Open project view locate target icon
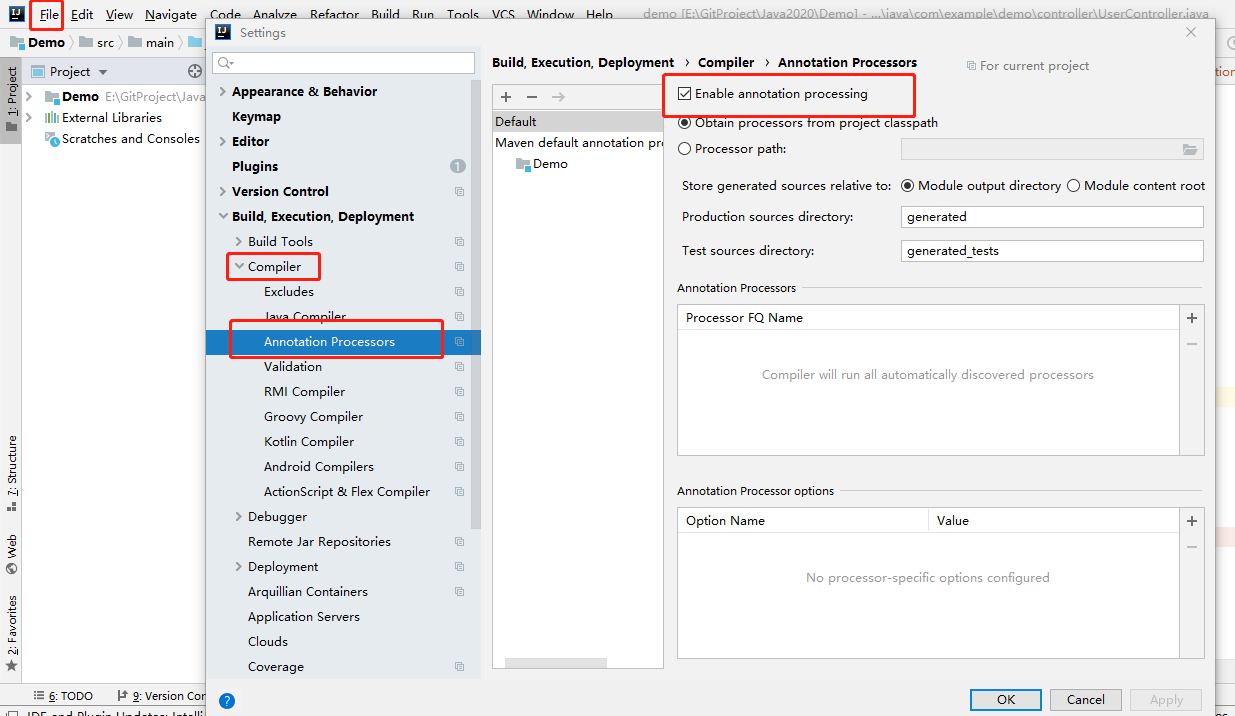The height and width of the screenshot is (716, 1235). point(195,71)
